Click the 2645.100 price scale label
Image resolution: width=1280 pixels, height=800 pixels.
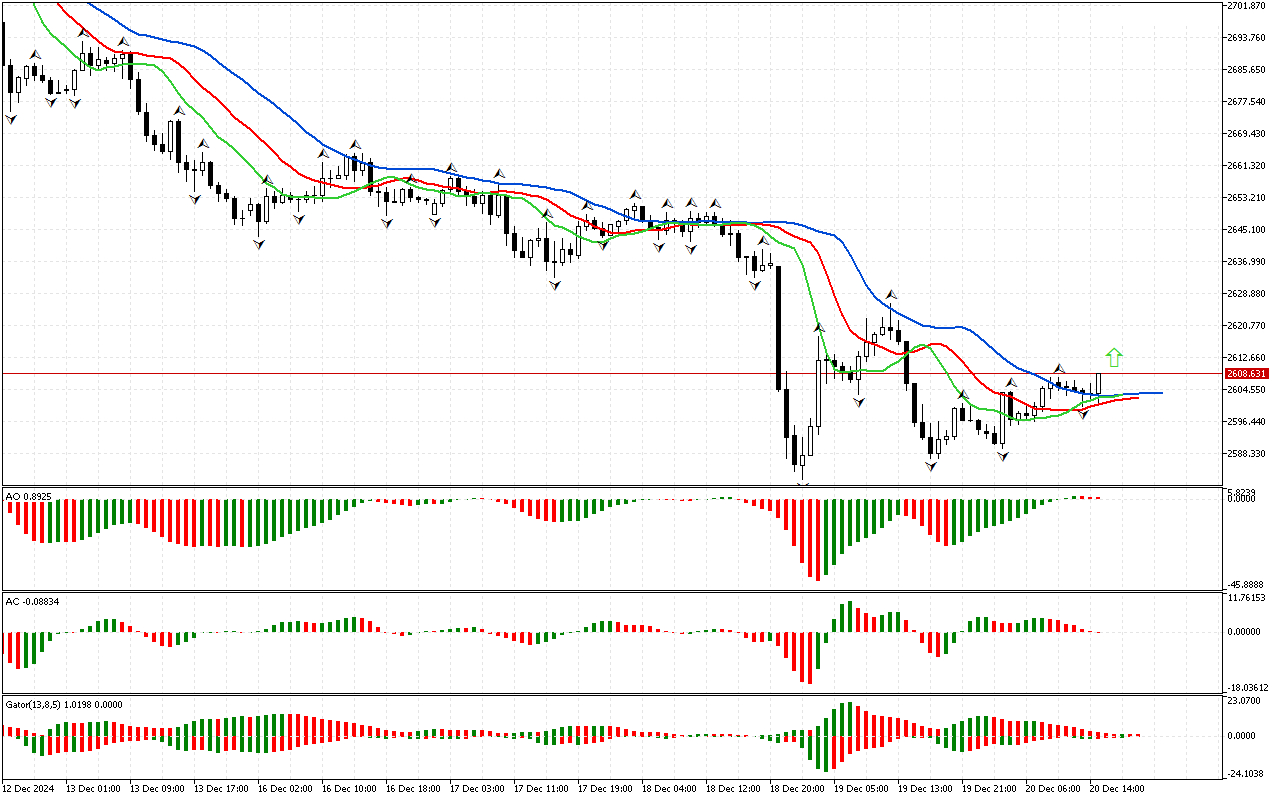[x=1248, y=230]
